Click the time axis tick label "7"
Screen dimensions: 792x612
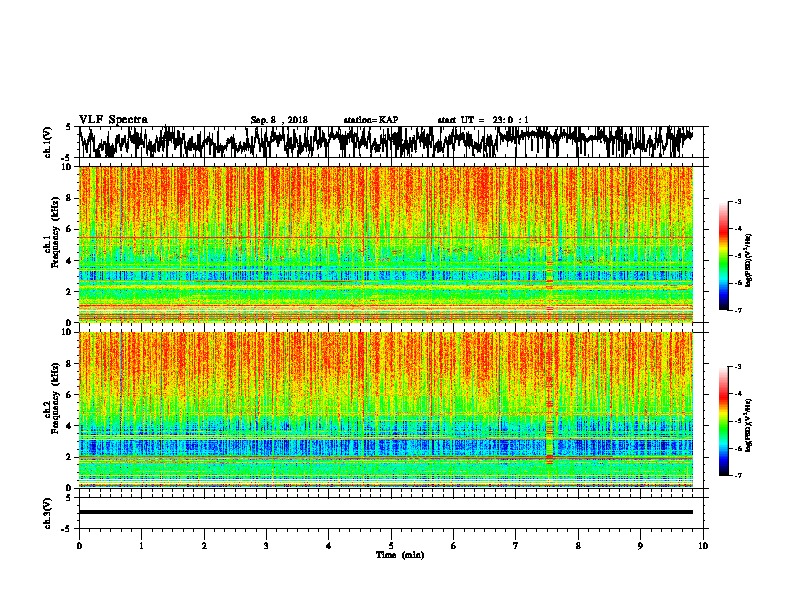tap(516, 546)
